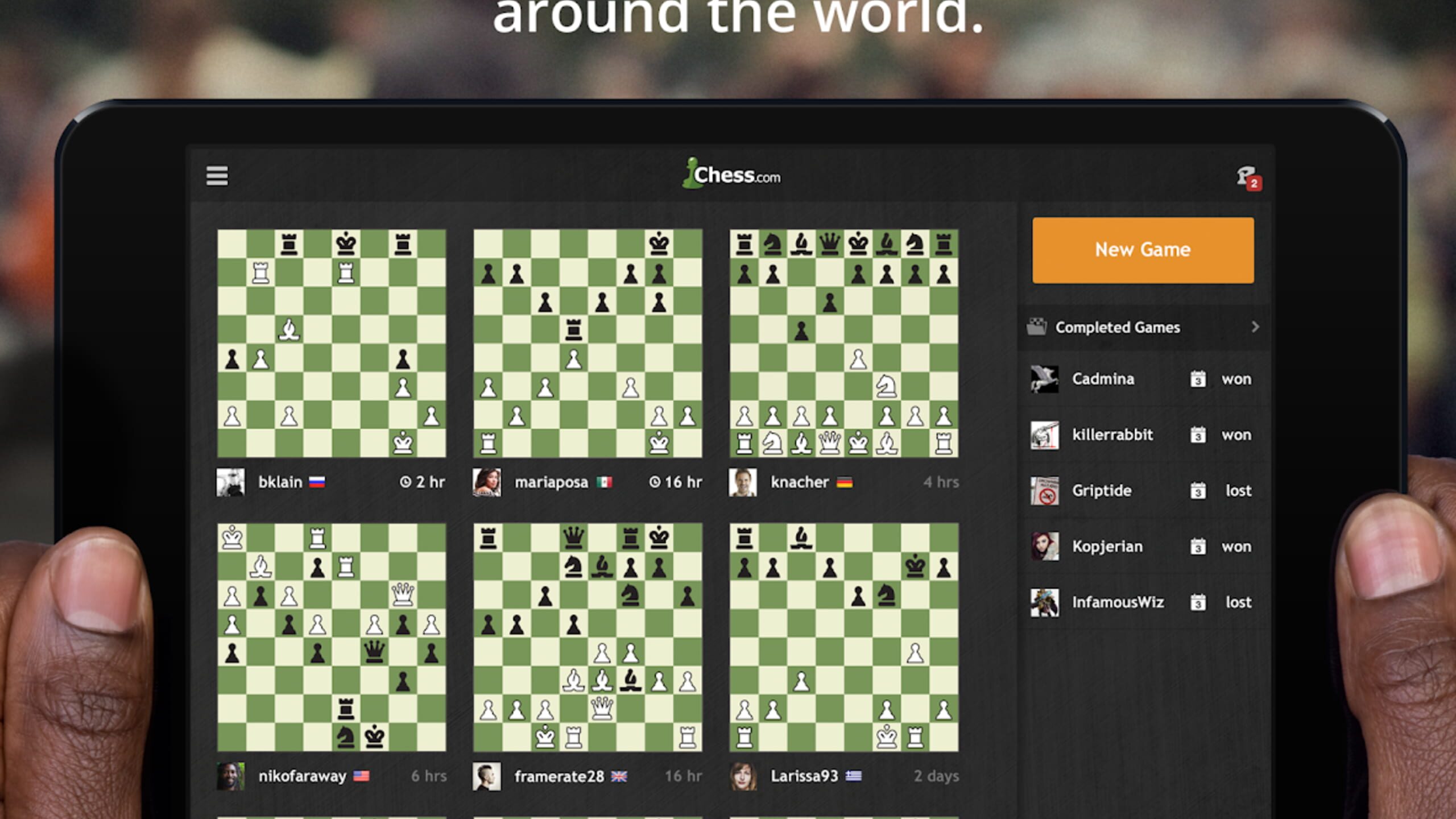Open the completed game against Kopjerian
1456x819 pixels.
(x=1107, y=547)
